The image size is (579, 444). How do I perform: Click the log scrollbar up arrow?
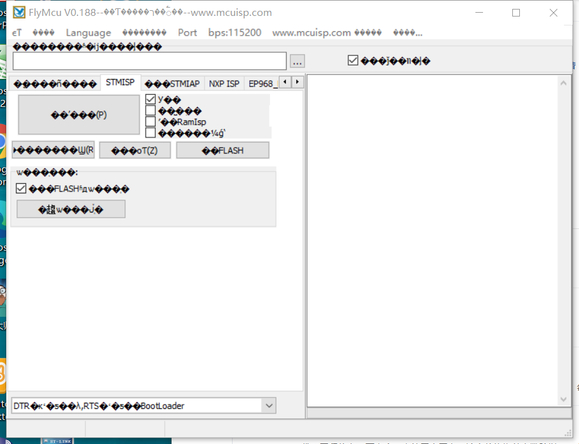point(563,83)
